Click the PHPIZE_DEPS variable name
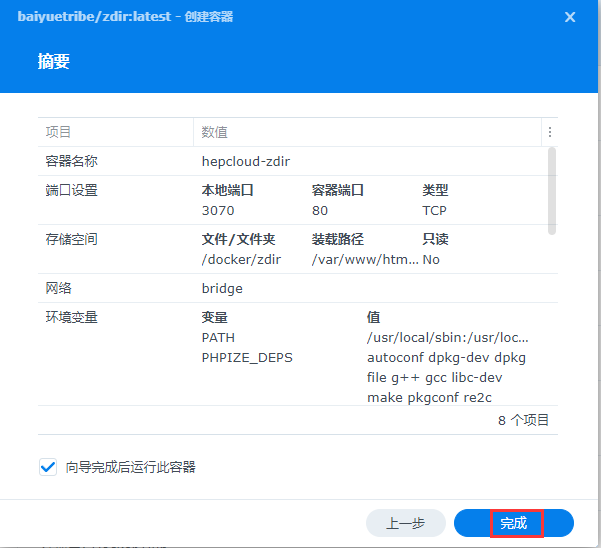Image resolution: width=601 pixels, height=548 pixels. 247,357
